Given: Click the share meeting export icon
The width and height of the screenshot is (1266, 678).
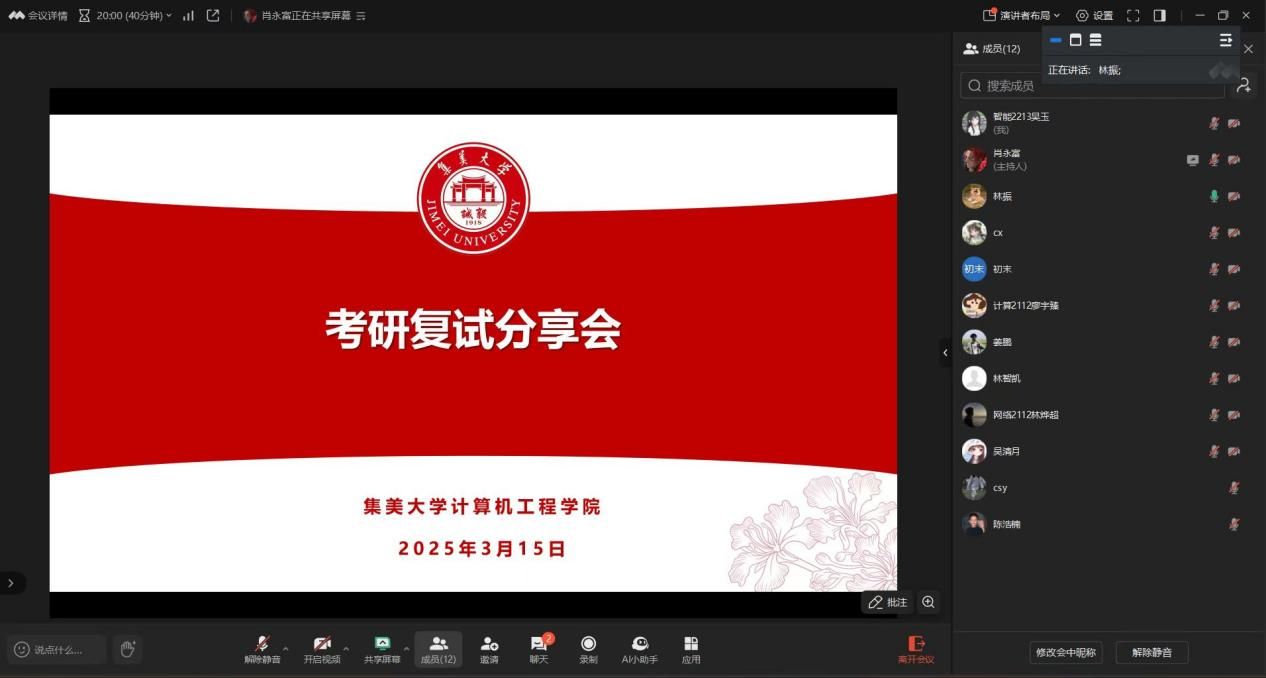Looking at the screenshot, I should pos(213,16).
